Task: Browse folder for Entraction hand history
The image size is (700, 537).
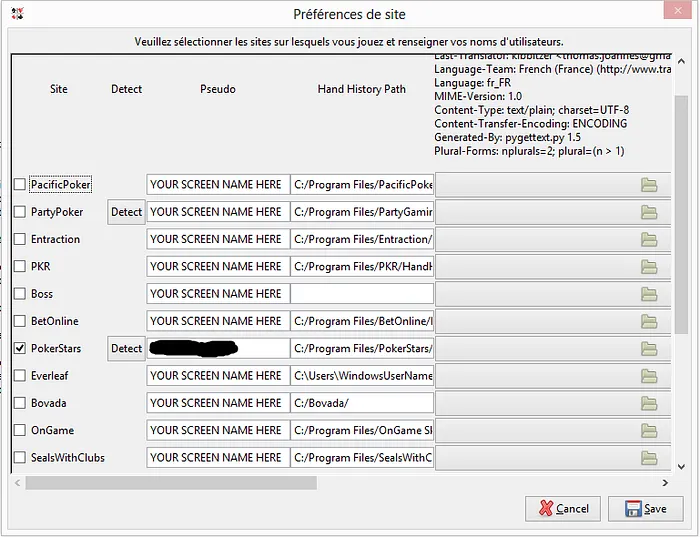Action: (x=553, y=239)
